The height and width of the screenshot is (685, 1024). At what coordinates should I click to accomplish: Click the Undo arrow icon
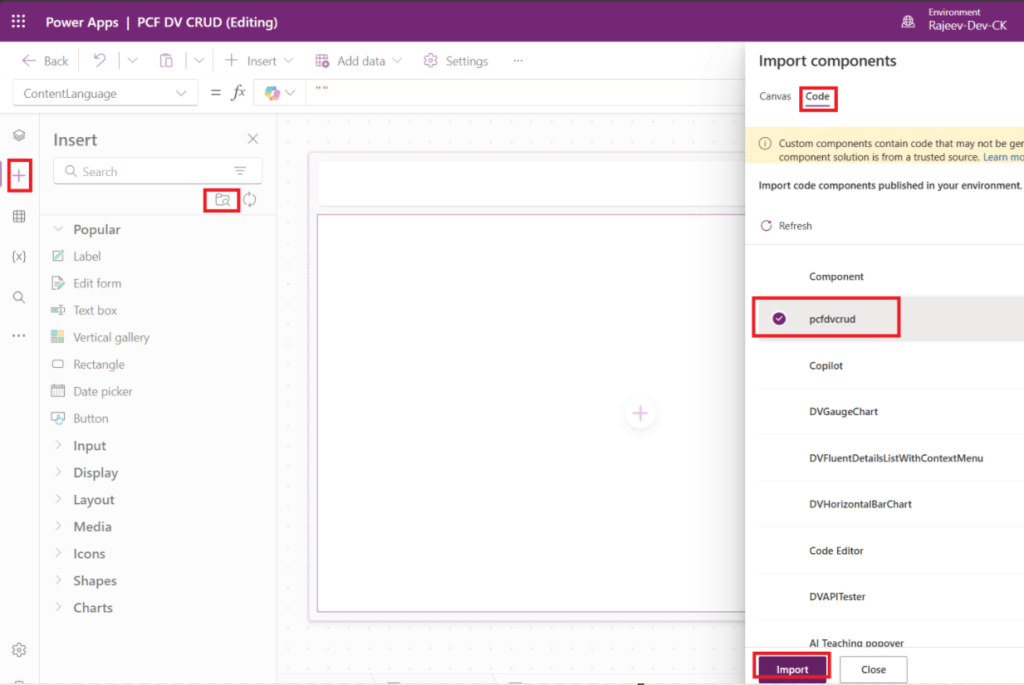pyautogui.click(x=100, y=61)
